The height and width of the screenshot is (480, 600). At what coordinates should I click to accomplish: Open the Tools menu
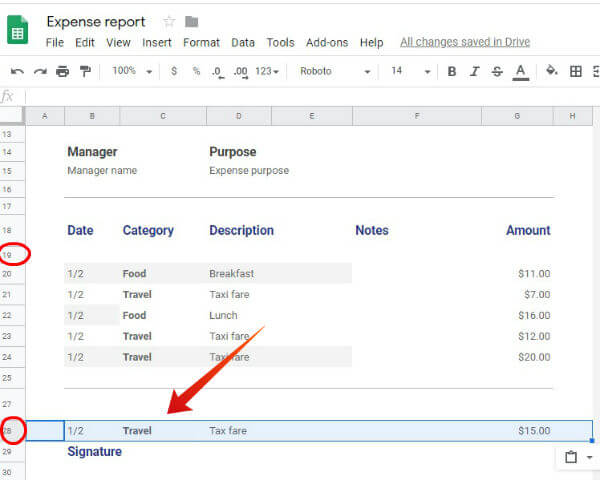[x=280, y=42]
